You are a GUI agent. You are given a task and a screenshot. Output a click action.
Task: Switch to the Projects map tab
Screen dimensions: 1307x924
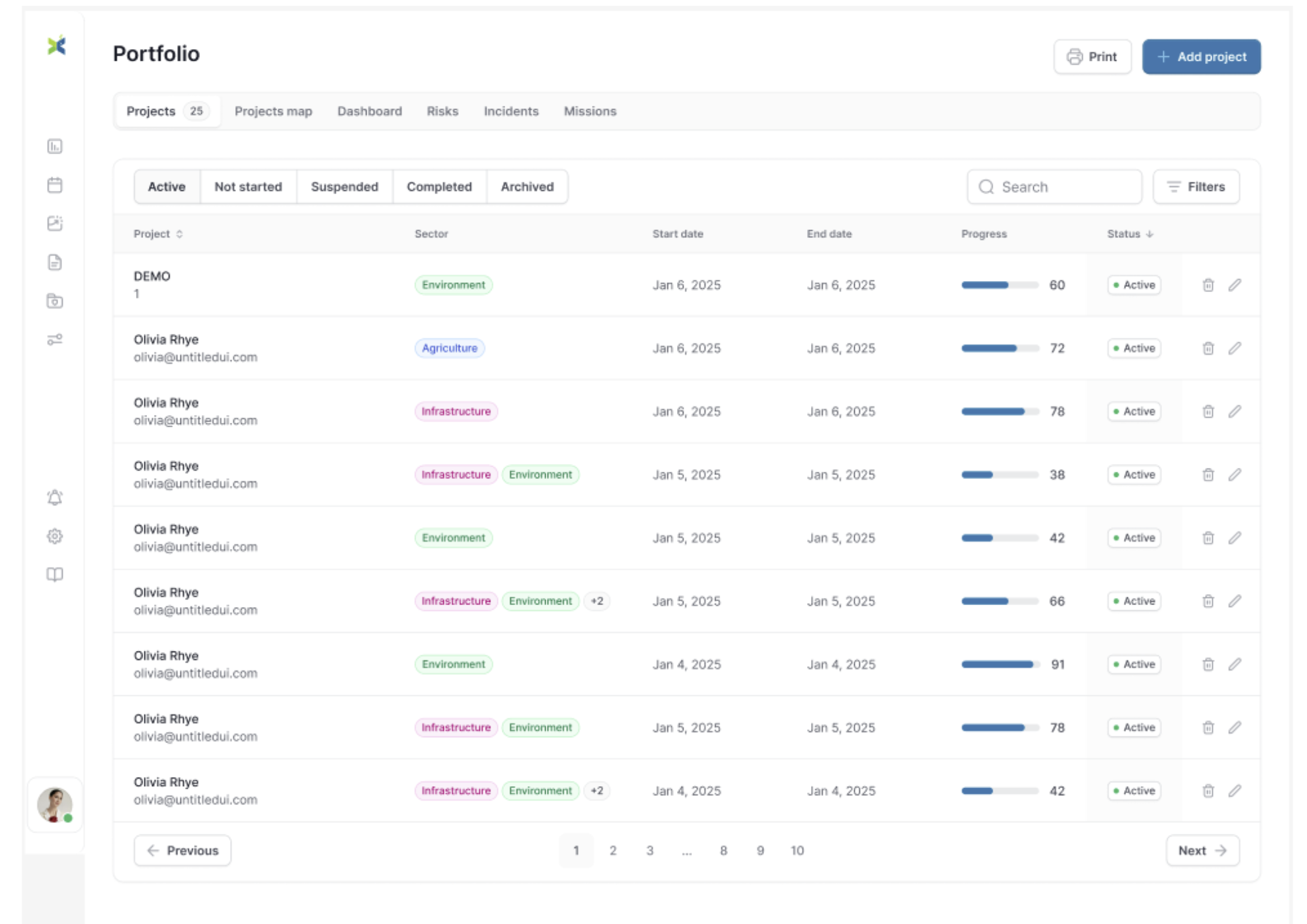pos(273,111)
